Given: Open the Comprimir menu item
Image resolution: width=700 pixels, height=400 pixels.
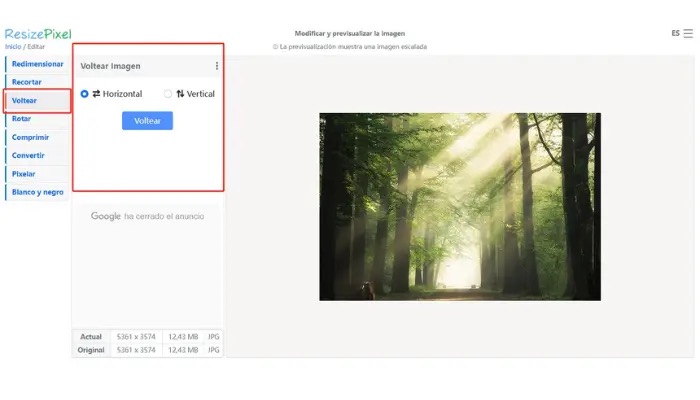Looking at the screenshot, I should (x=37, y=137).
